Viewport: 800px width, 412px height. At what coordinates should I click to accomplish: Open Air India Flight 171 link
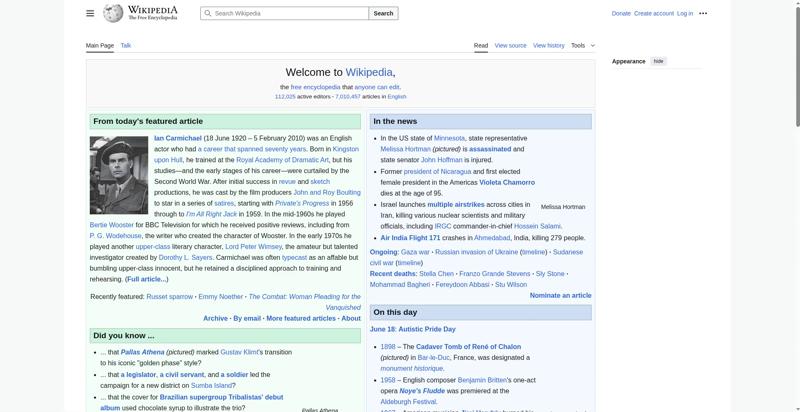click(x=410, y=238)
